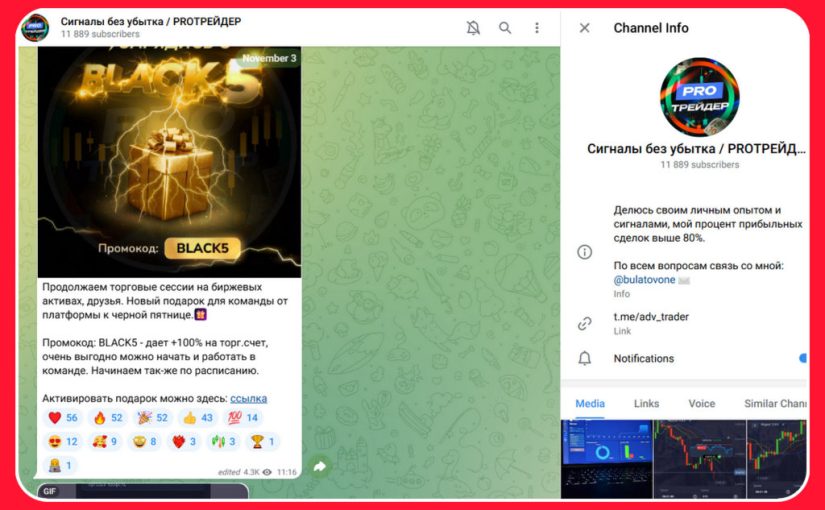Click the "ссылка" link in the message
The image size is (825, 510).
click(x=248, y=398)
